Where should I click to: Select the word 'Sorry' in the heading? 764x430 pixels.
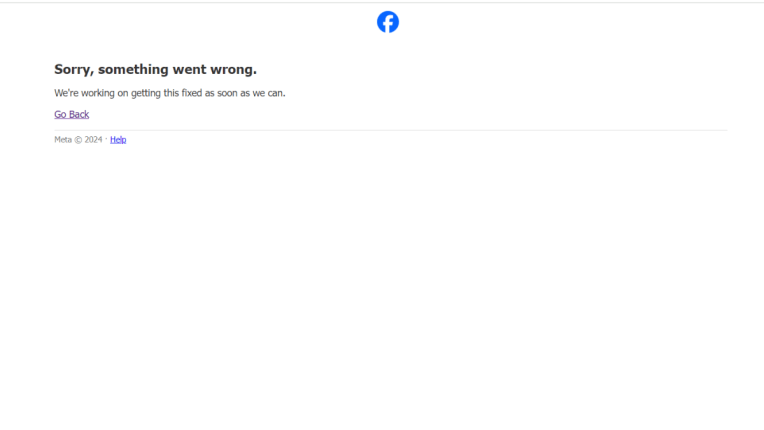pos(72,69)
